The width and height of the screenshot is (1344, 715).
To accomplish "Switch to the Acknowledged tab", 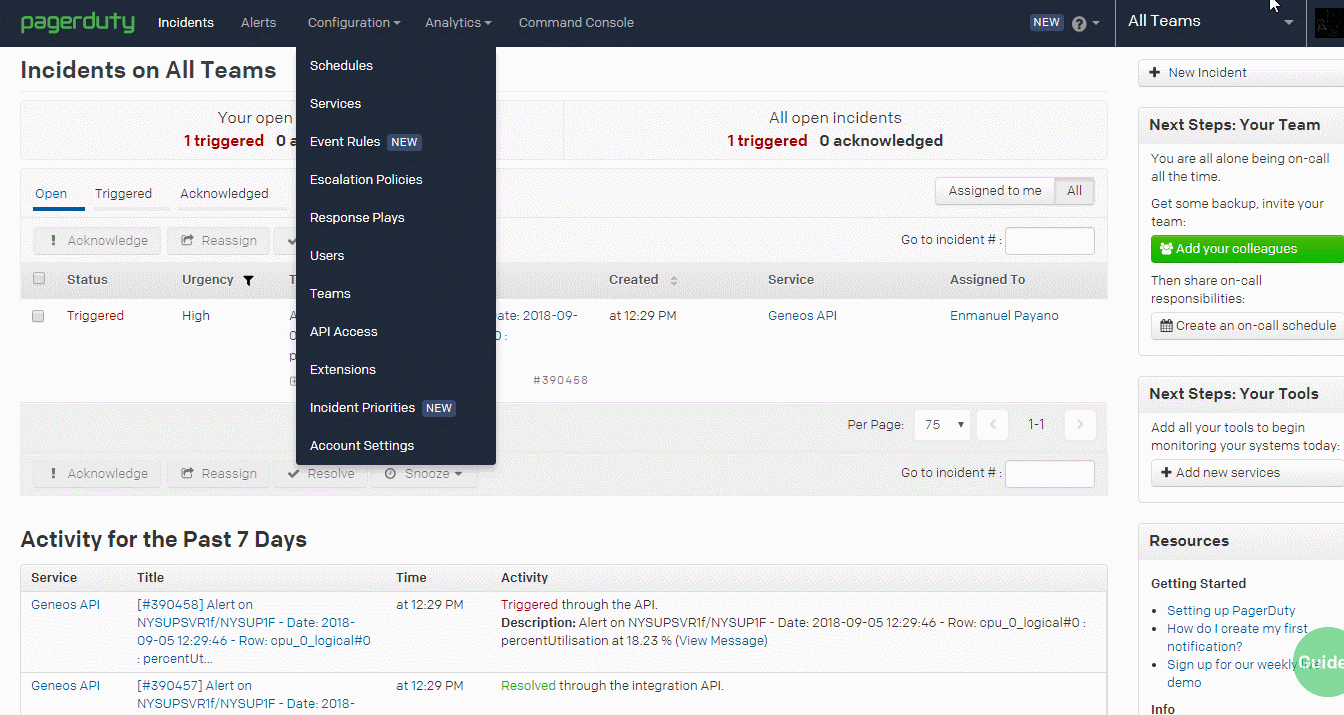I will tap(224, 194).
